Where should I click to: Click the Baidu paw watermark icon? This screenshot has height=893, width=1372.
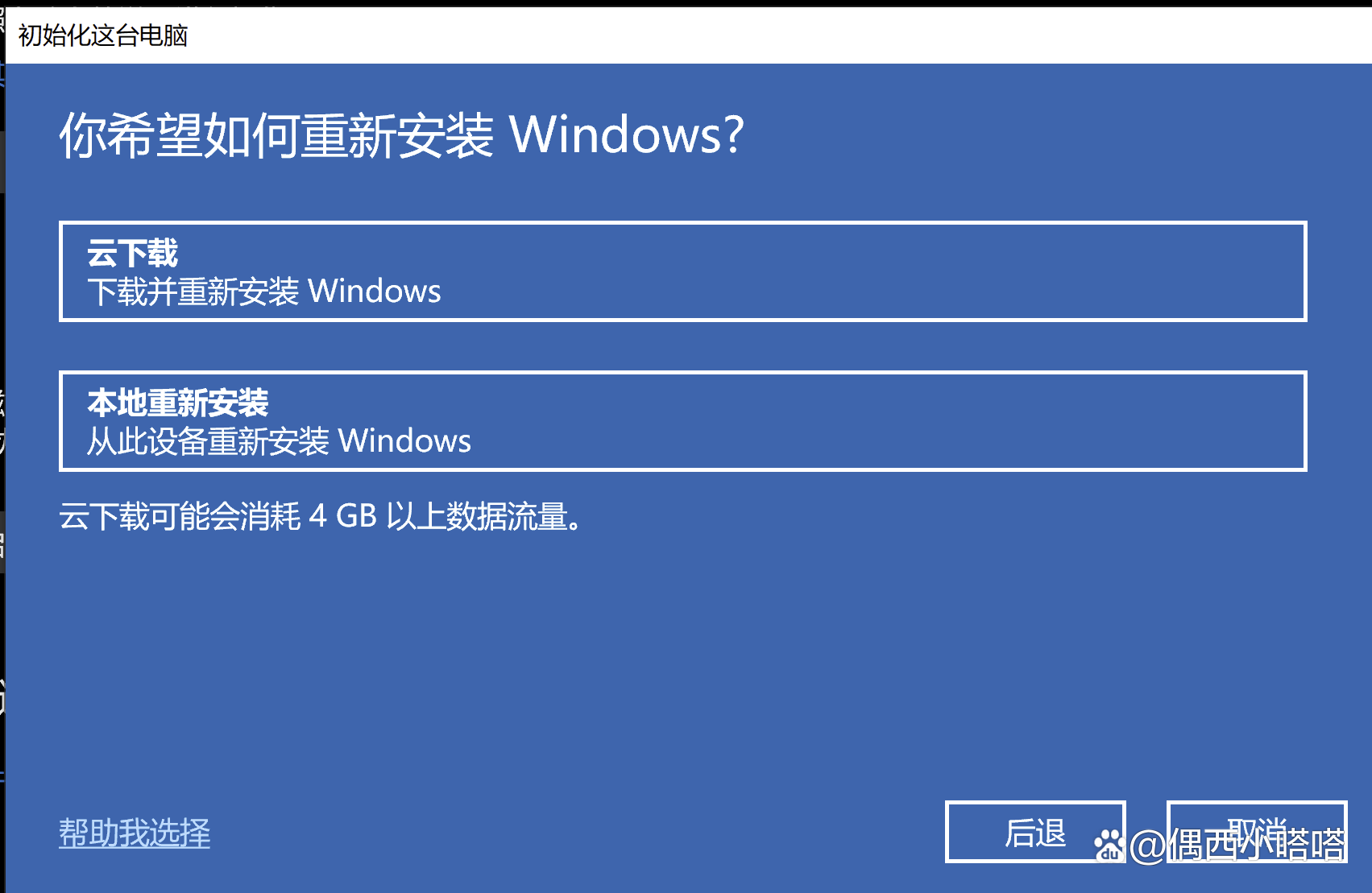(1109, 845)
